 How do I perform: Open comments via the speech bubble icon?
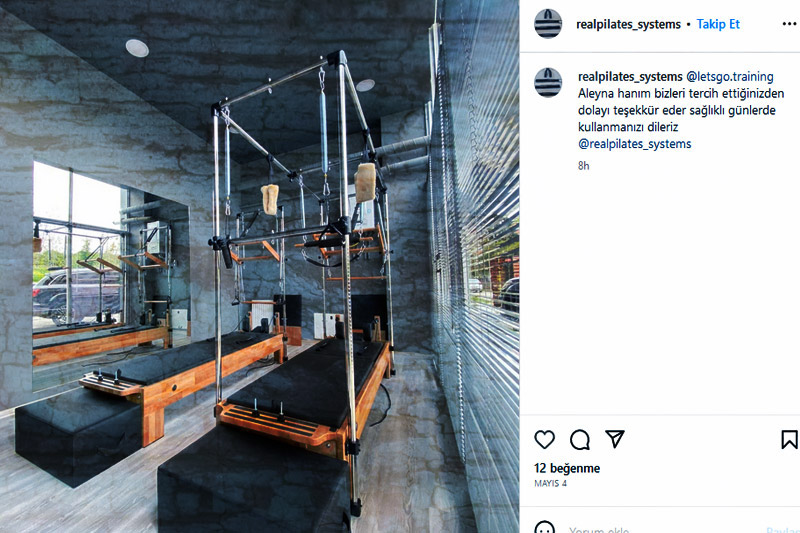[580, 439]
